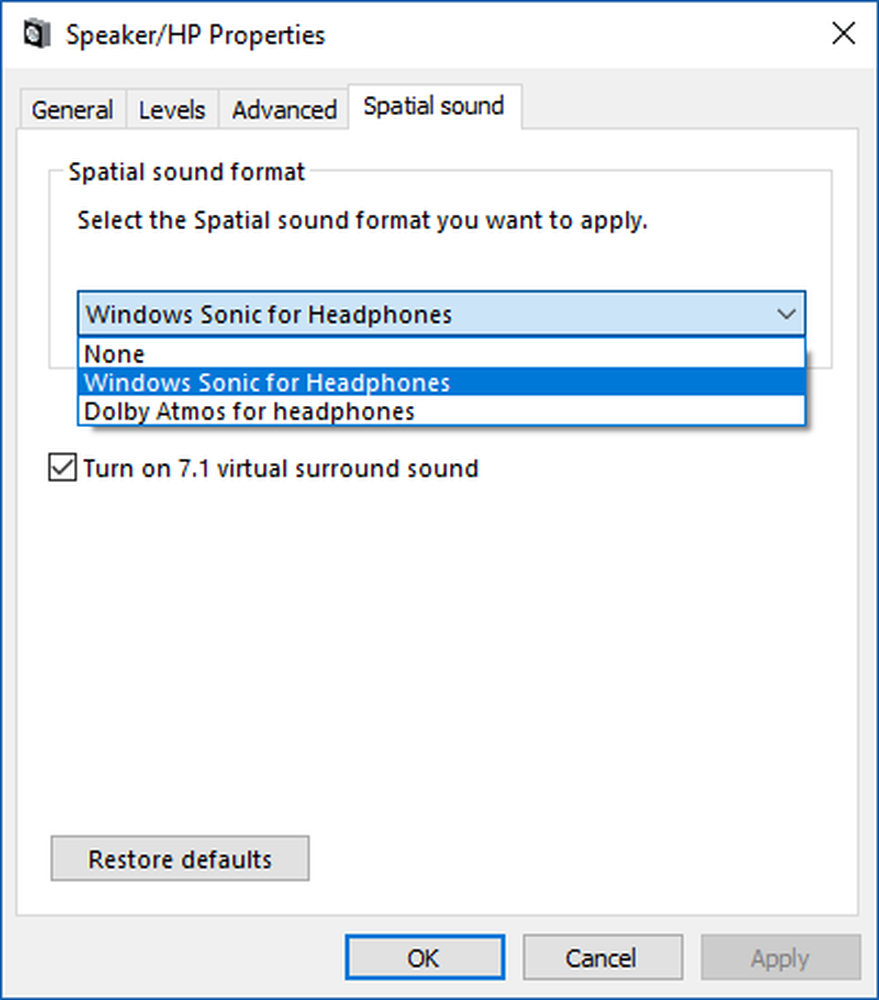The image size is (879, 1000).
Task: Switch to the General tab
Action: (72, 110)
